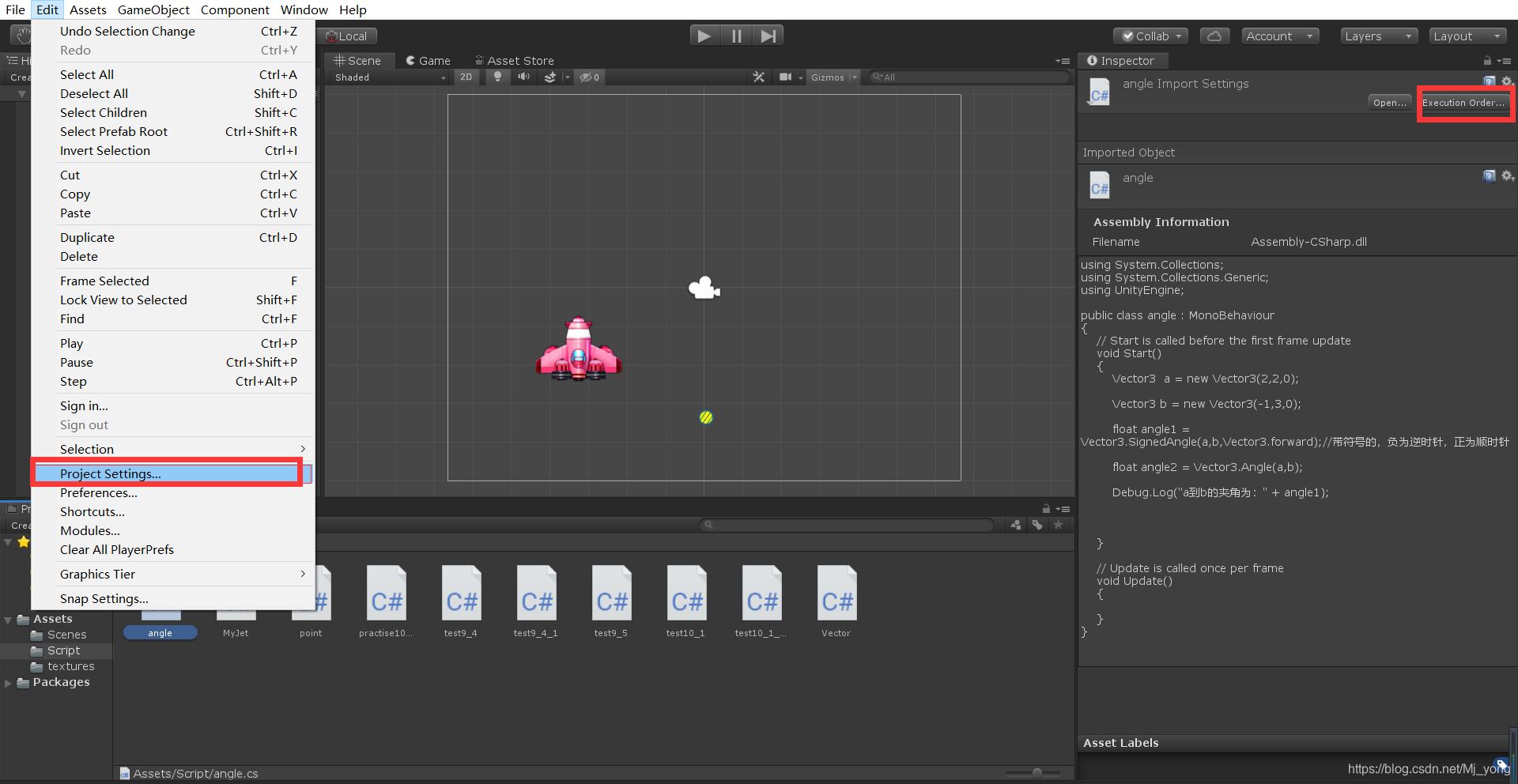1518x784 pixels.
Task: Choose Preferences... from Edit menu
Action: 172,492
